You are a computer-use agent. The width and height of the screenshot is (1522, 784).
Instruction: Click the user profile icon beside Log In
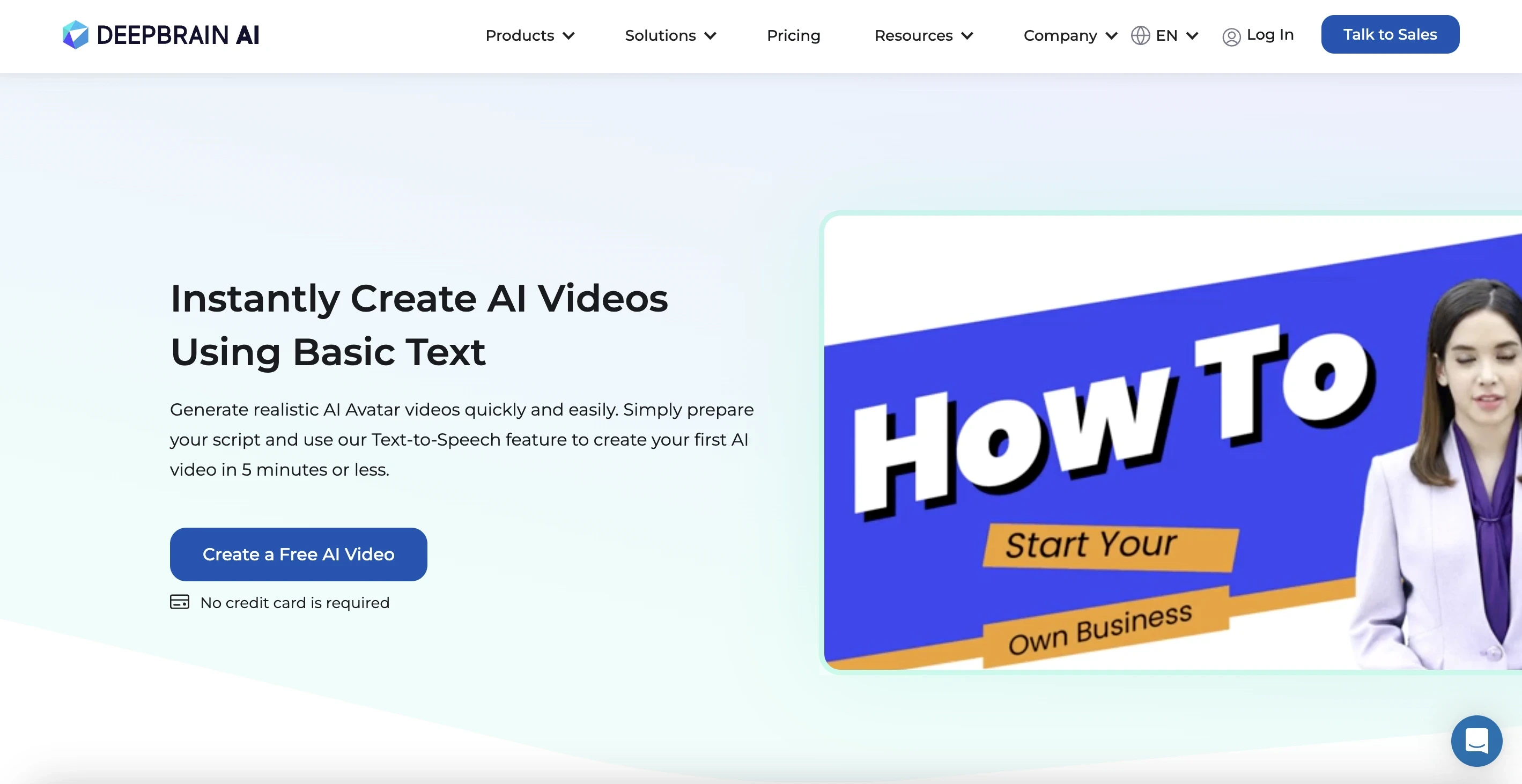1231,36
